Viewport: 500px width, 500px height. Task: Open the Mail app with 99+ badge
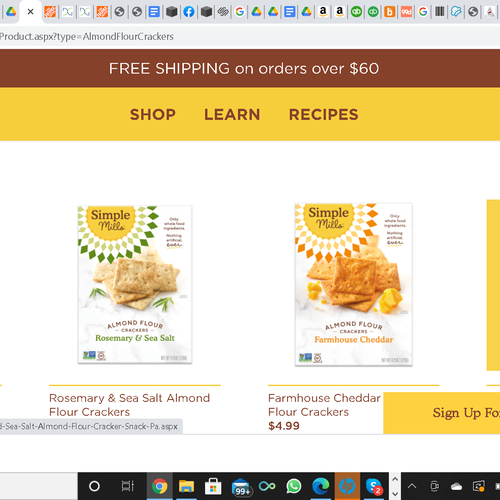(x=241, y=487)
